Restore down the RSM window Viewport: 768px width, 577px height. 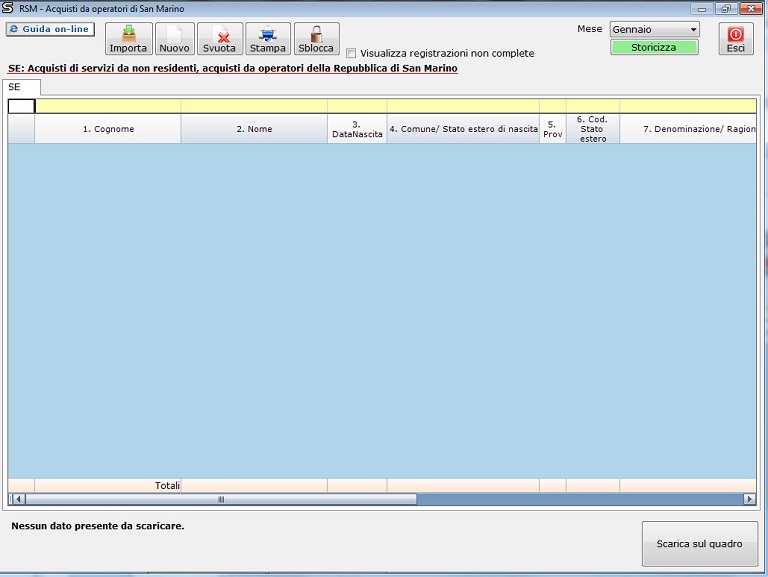[x=726, y=8]
